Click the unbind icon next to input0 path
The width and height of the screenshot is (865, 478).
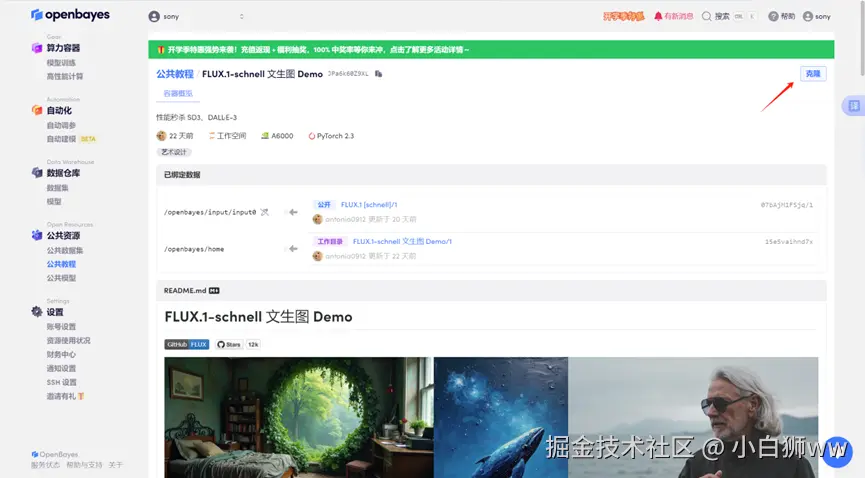tap(264, 212)
